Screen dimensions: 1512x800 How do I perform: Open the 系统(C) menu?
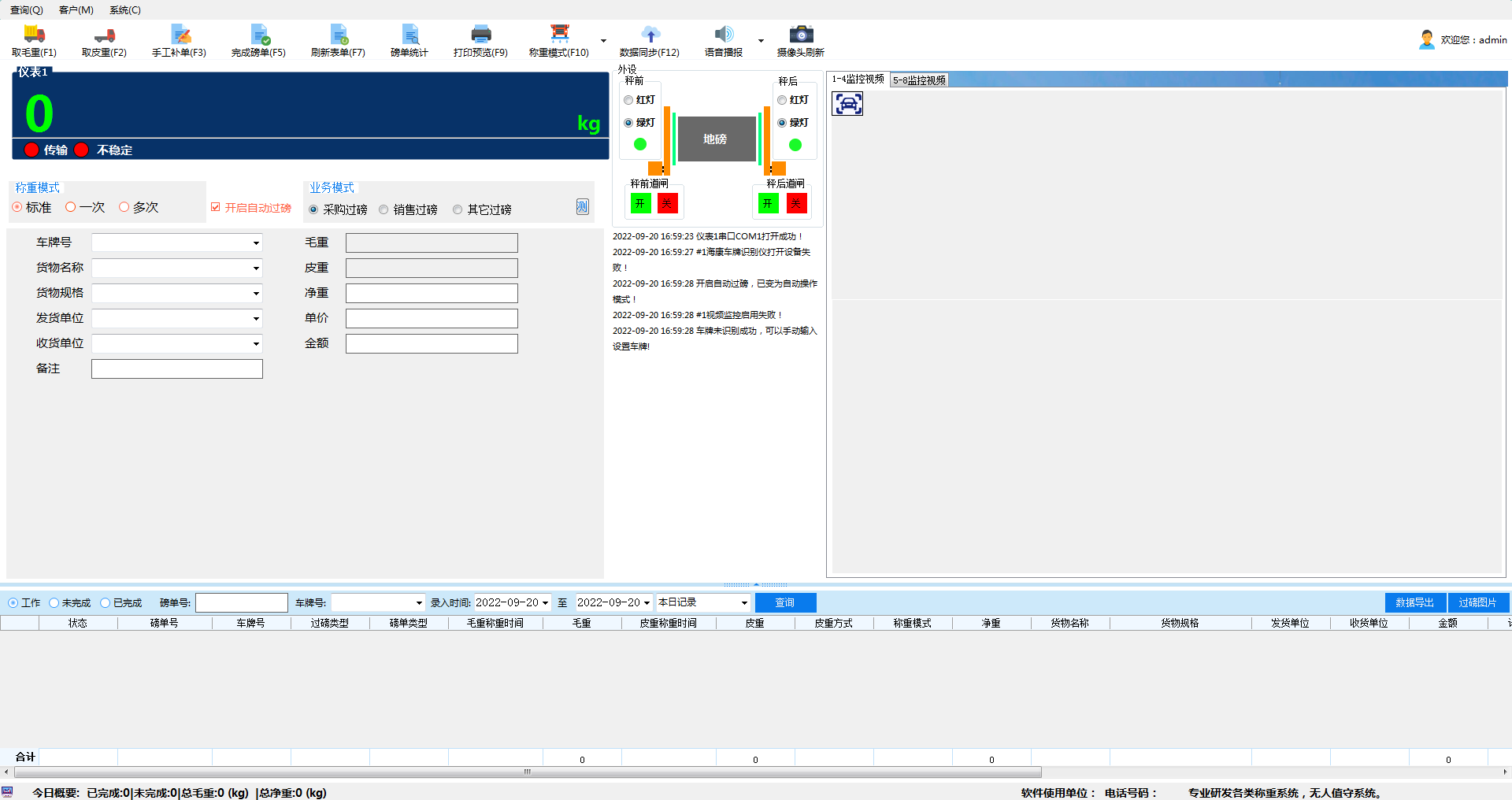click(124, 10)
